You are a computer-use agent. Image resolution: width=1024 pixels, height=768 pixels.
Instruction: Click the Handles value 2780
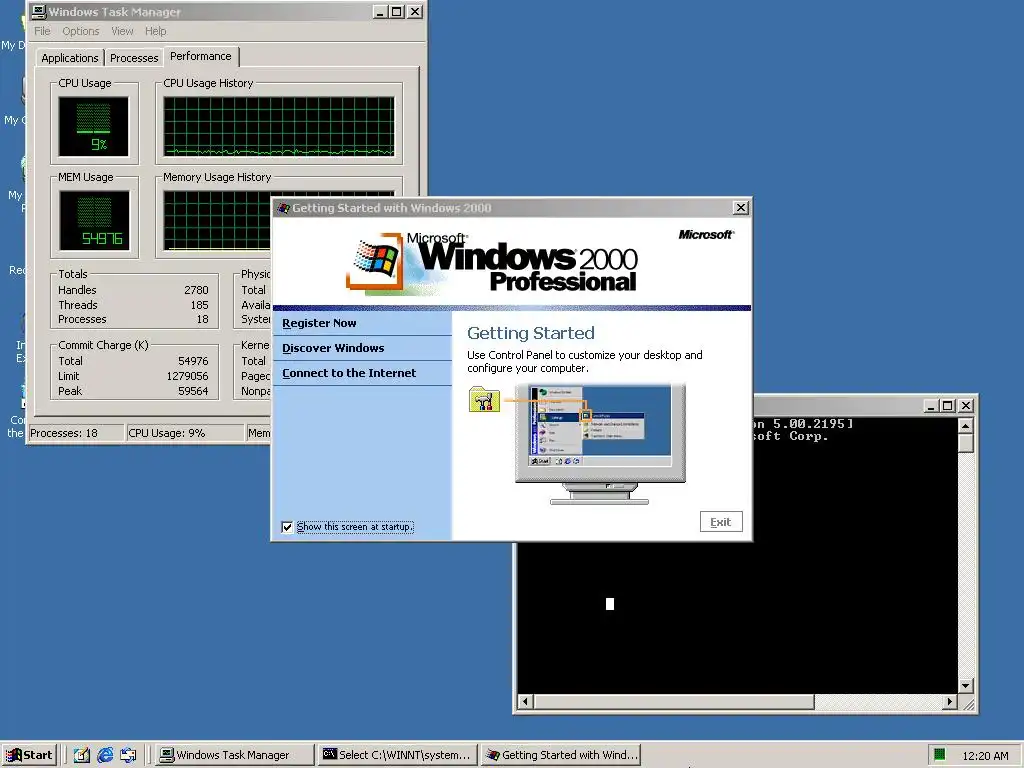(x=196, y=290)
